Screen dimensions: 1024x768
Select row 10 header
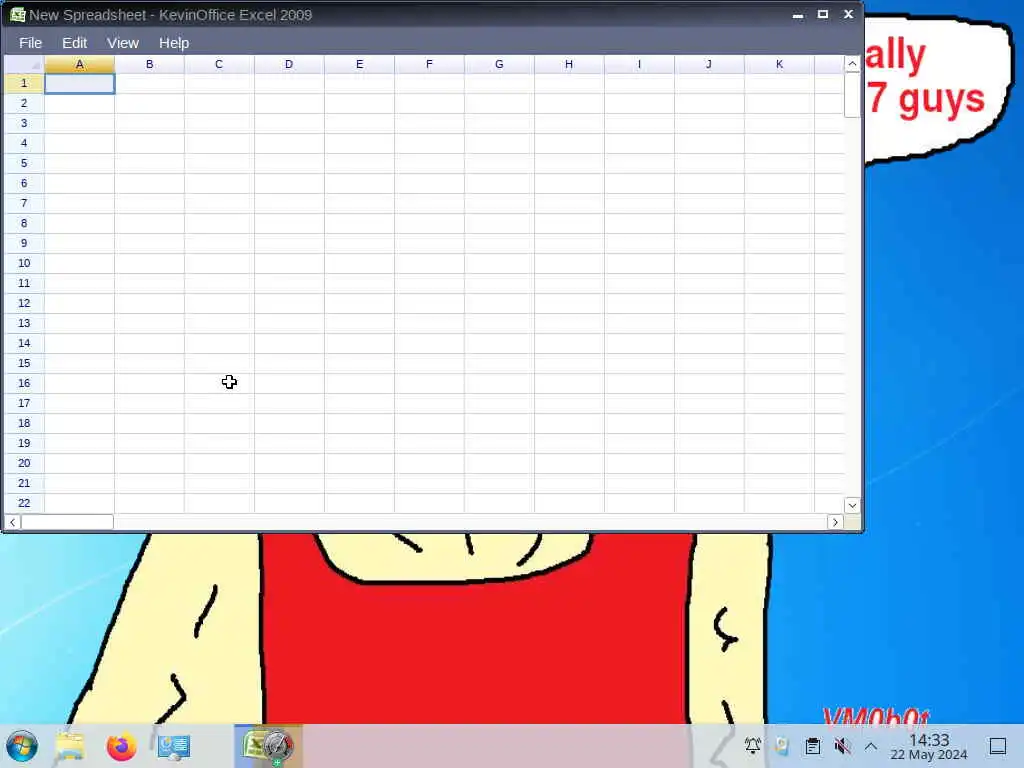[24, 263]
